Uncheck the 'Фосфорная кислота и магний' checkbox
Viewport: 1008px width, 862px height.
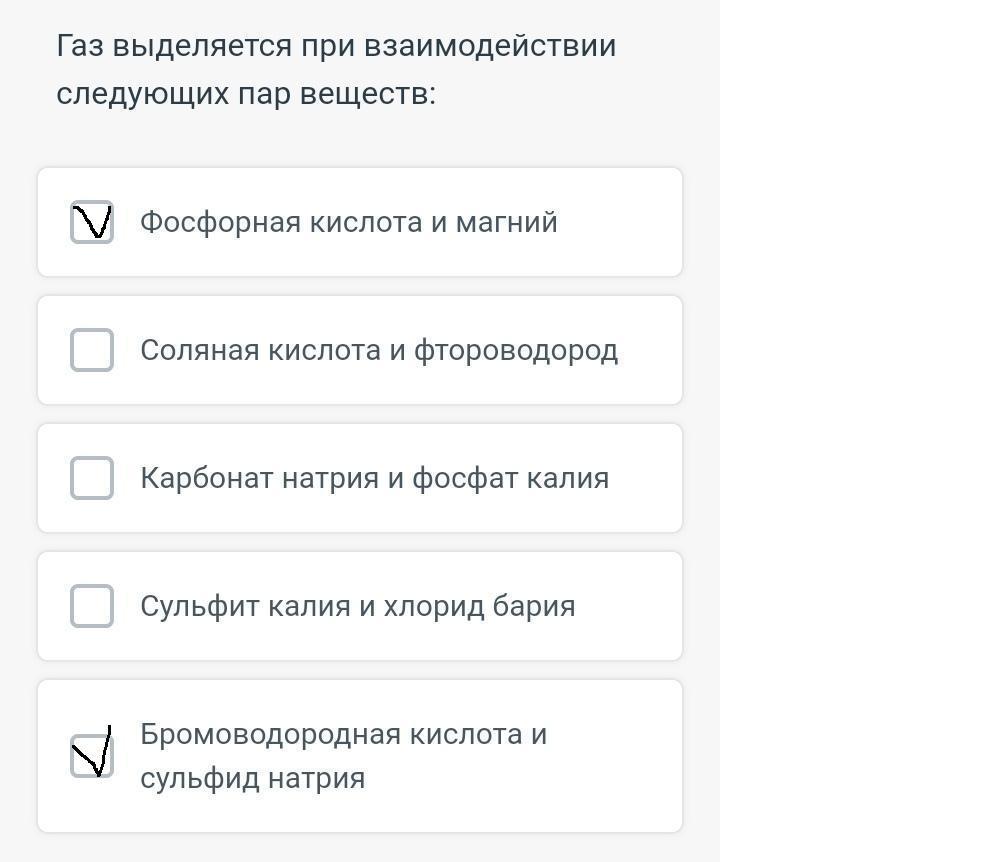coord(92,222)
